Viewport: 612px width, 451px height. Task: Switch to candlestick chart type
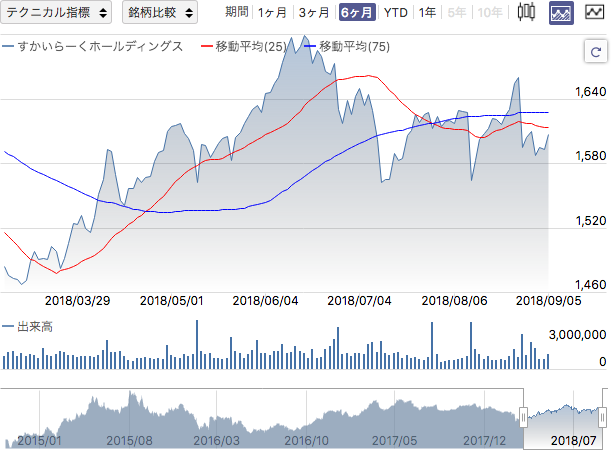tap(526, 12)
